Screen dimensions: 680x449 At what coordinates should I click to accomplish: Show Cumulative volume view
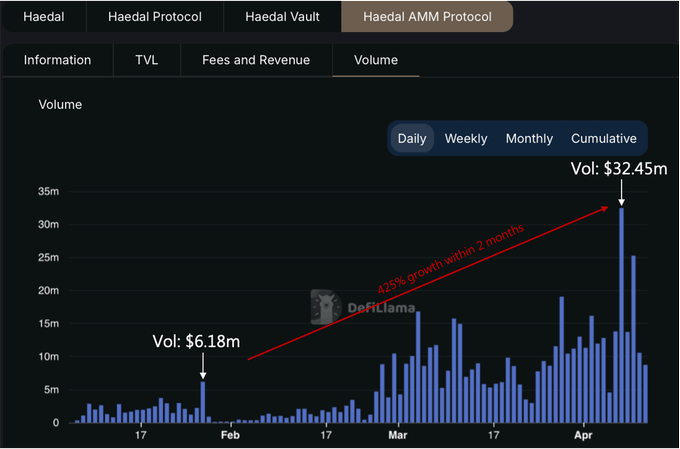(x=604, y=139)
